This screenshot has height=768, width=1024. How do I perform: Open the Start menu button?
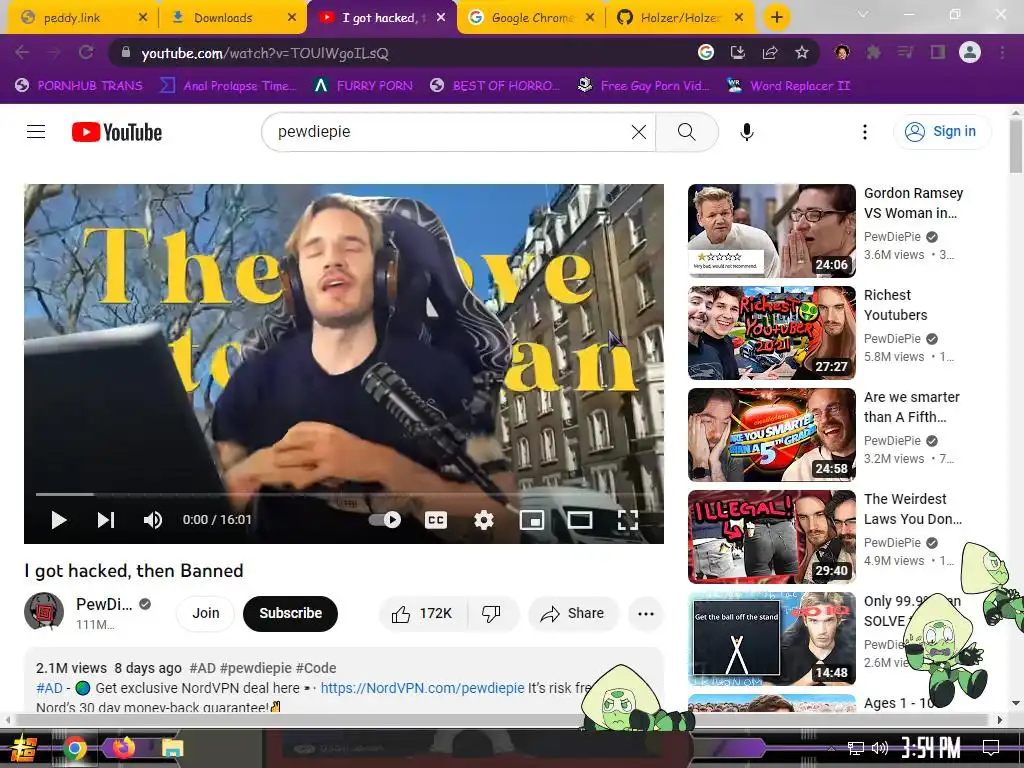coord(22,748)
